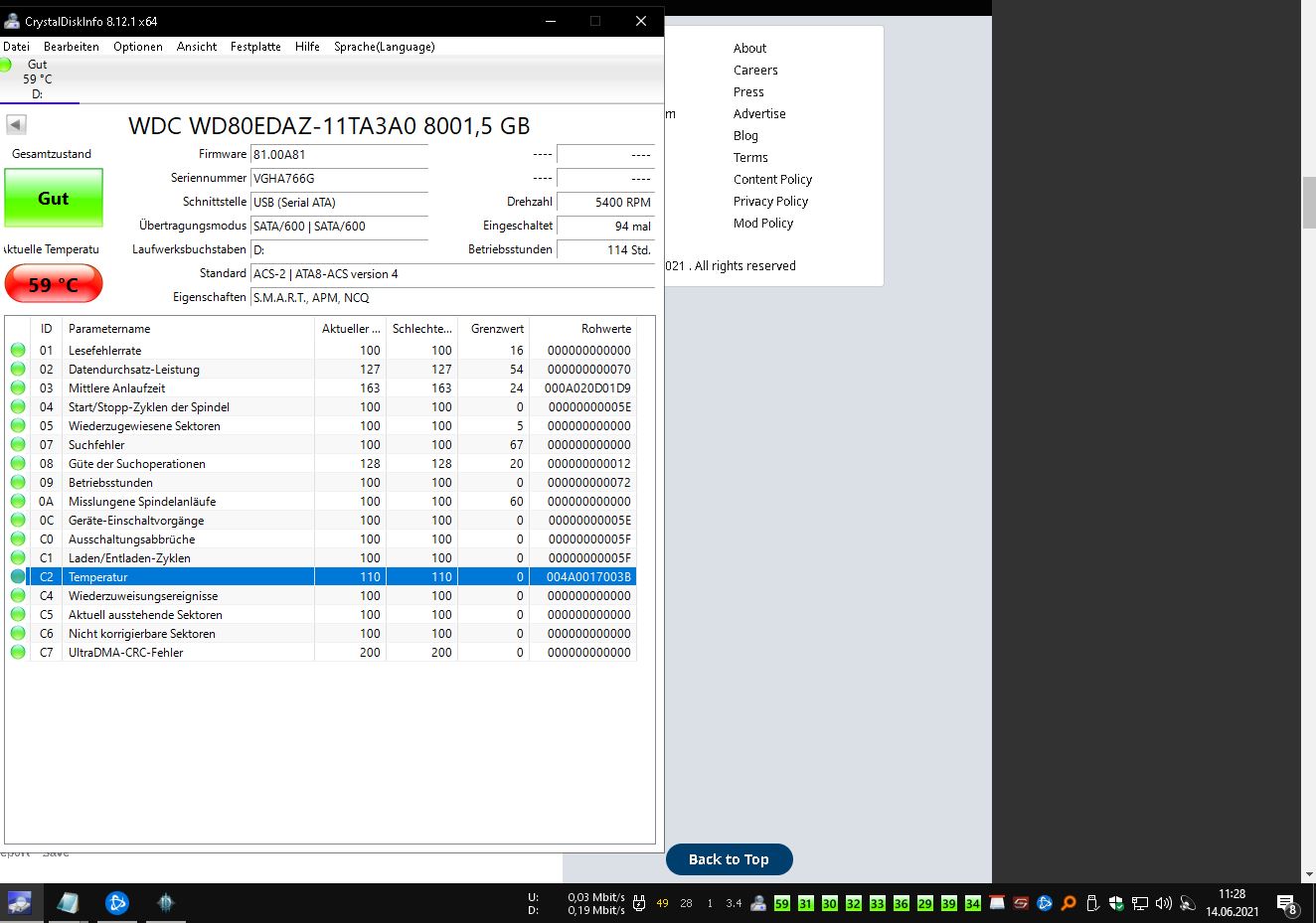
Task: Click the Parametername column header
Action: pyautogui.click(x=188, y=329)
